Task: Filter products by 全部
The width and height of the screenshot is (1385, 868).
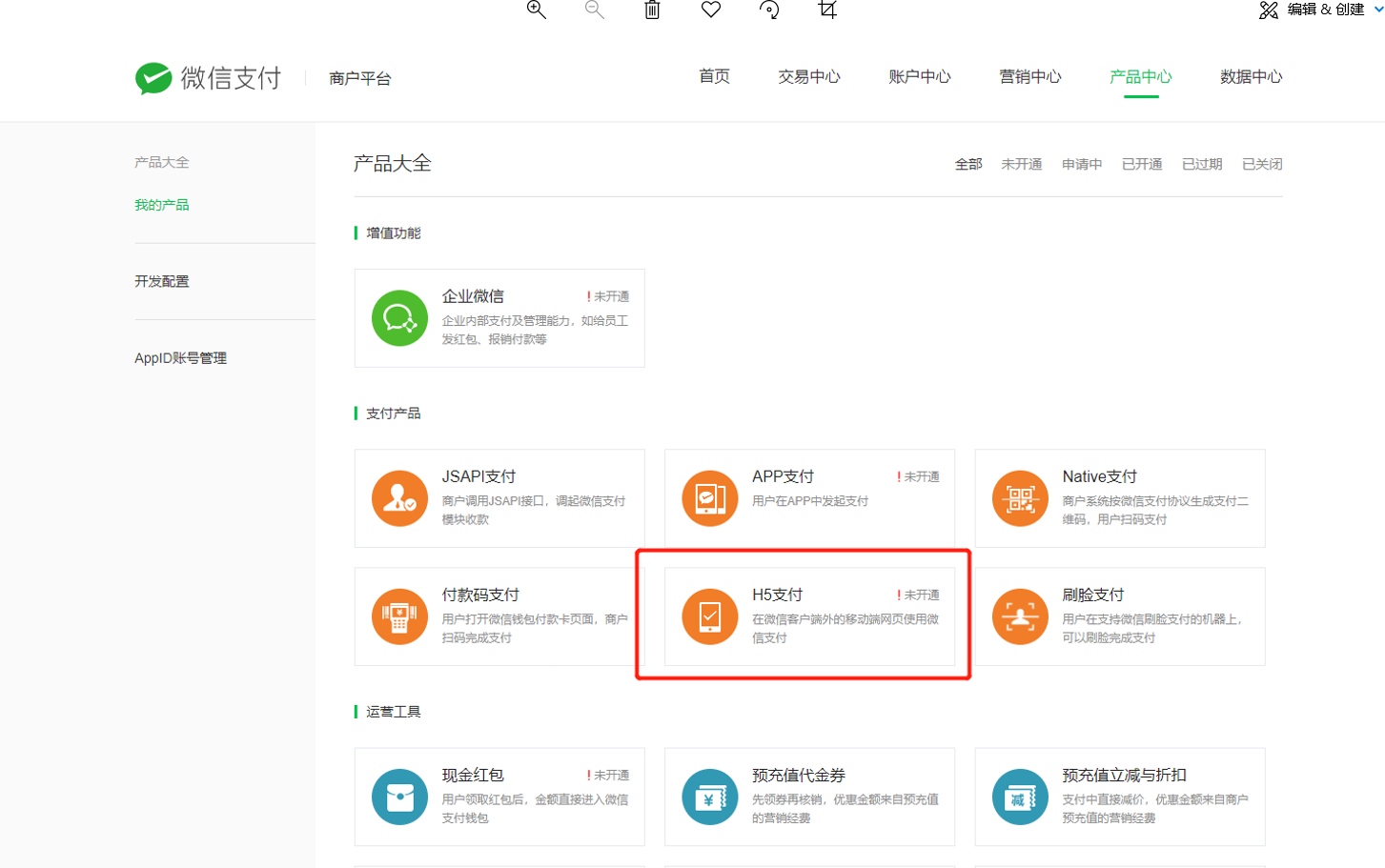Action: [x=968, y=164]
